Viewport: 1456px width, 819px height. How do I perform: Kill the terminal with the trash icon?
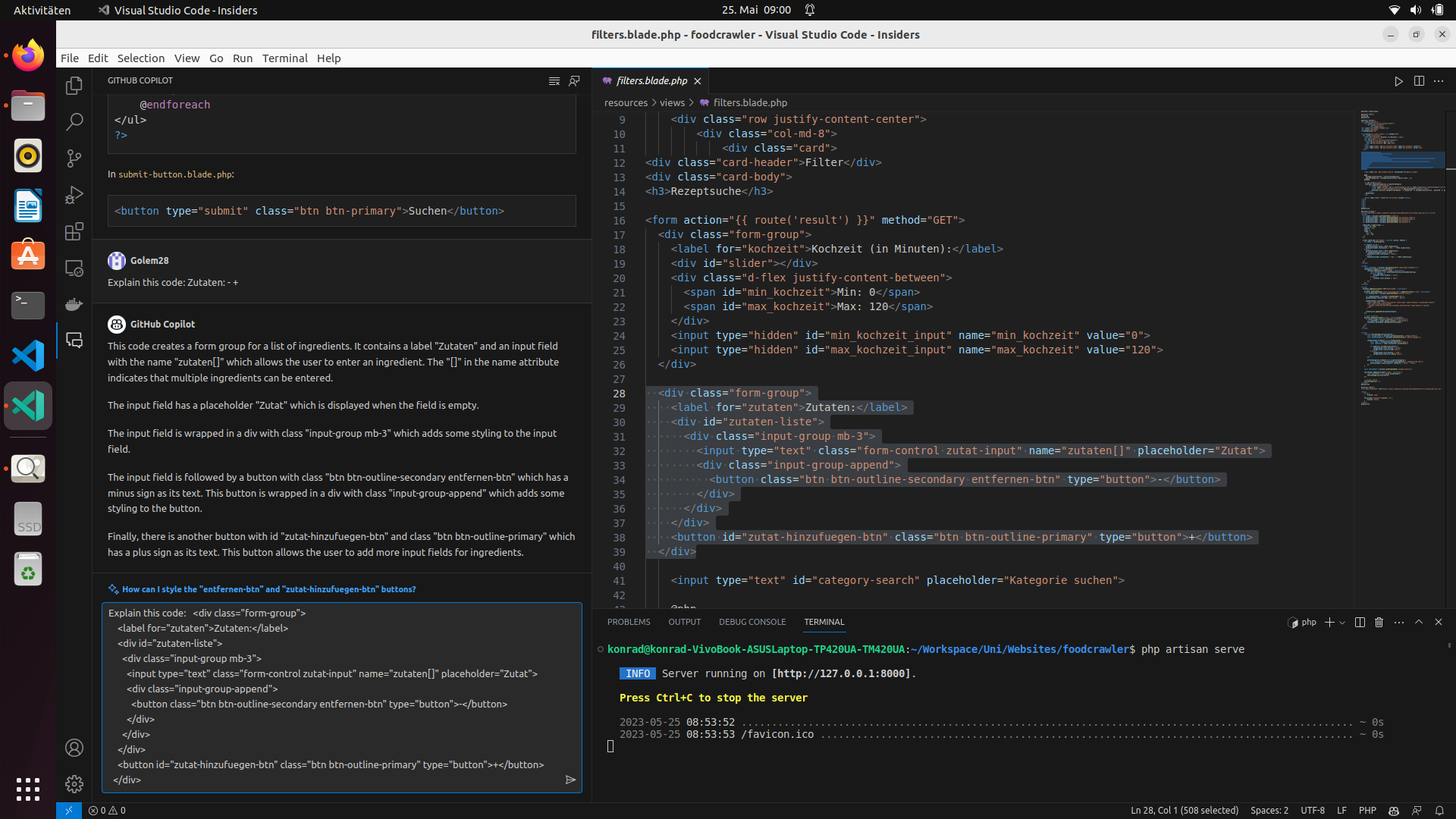click(1379, 622)
